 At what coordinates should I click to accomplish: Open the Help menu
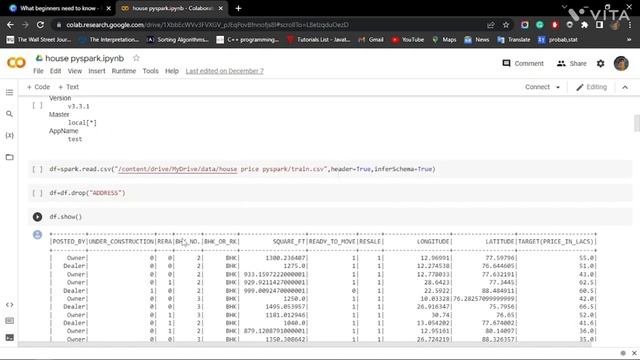coord(172,71)
